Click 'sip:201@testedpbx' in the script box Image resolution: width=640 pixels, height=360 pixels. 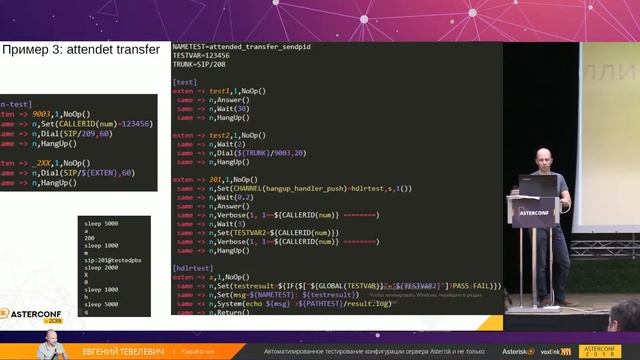coord(113,260)
